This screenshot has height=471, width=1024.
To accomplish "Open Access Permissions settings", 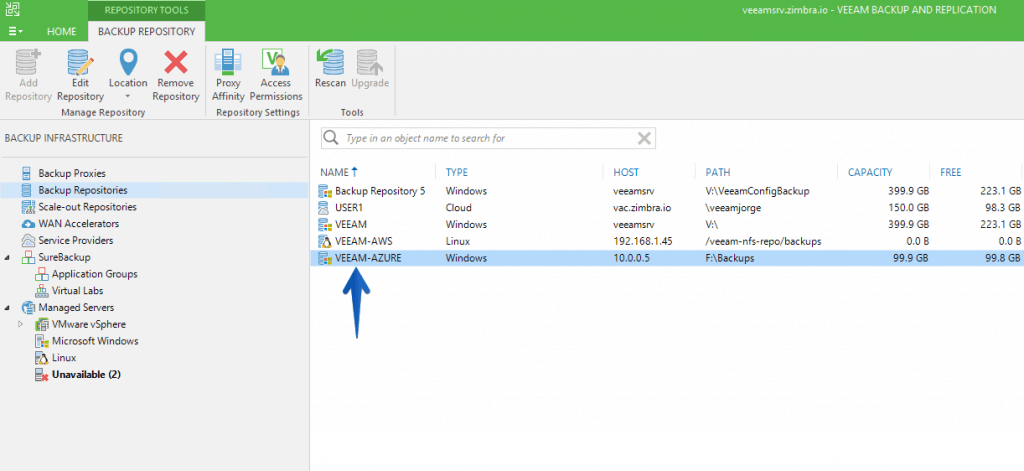I will pos(276,75).
